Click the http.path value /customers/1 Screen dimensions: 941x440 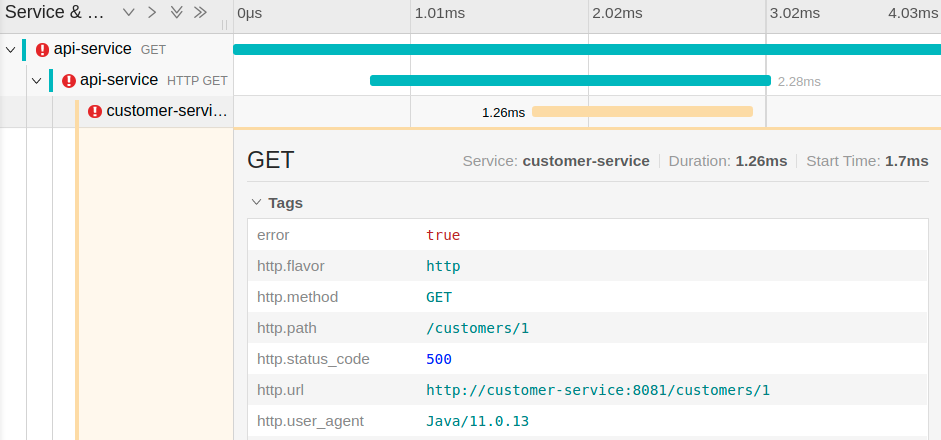click(x=477, y=328)
